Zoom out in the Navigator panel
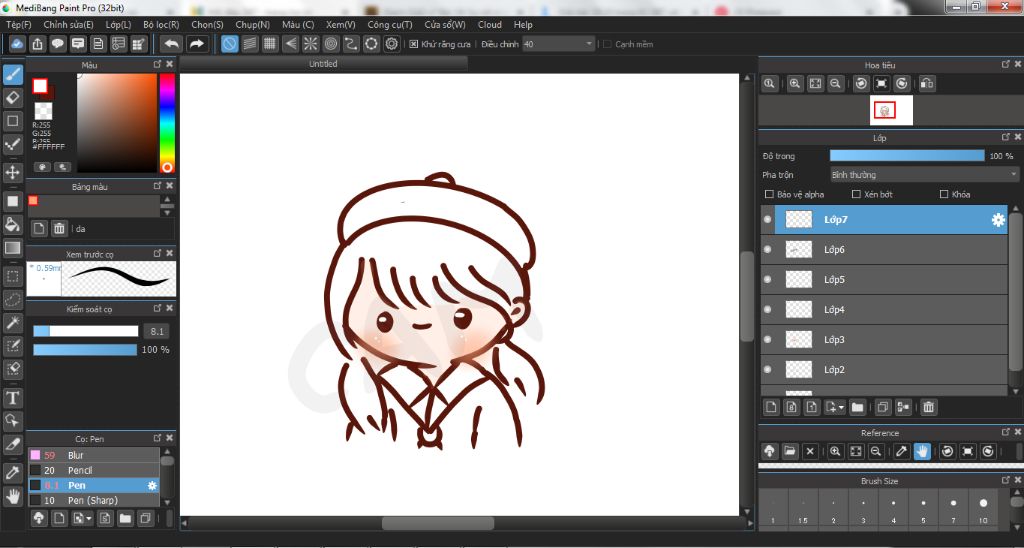This screenshot has height=548, width=1024. [835, 83]
